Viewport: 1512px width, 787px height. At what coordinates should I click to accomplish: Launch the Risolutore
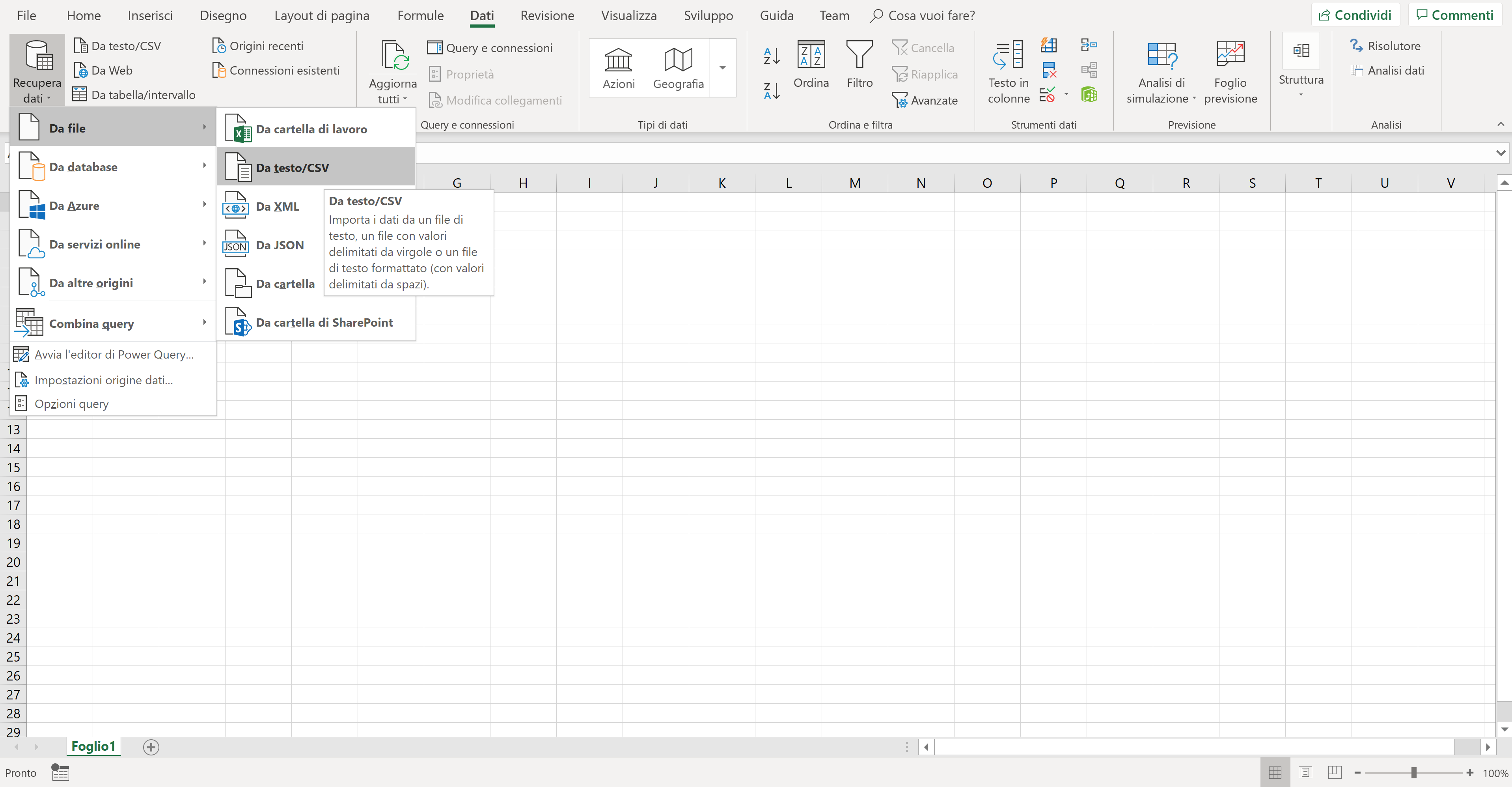[x=1385, y=46]
